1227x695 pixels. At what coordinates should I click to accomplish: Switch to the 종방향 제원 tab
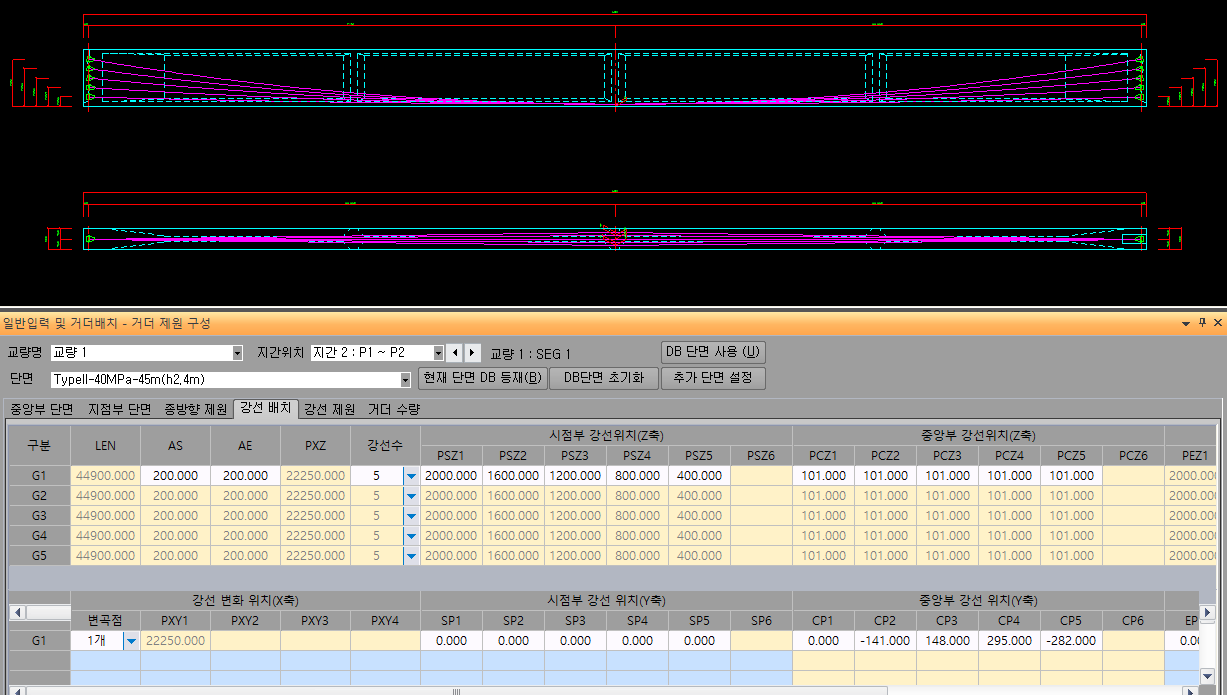click(195, 409)
